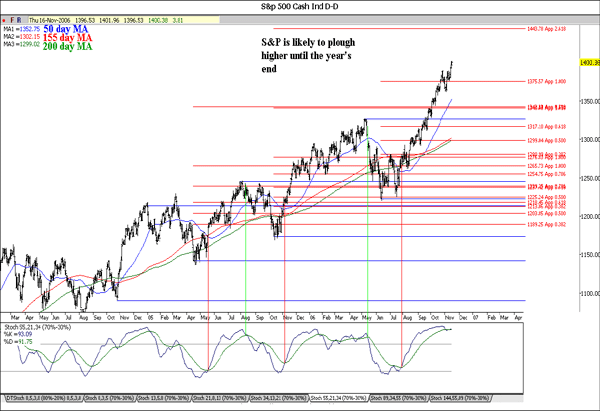
Task: Click the '50 day MA' blue label
Action: point(65,29)
